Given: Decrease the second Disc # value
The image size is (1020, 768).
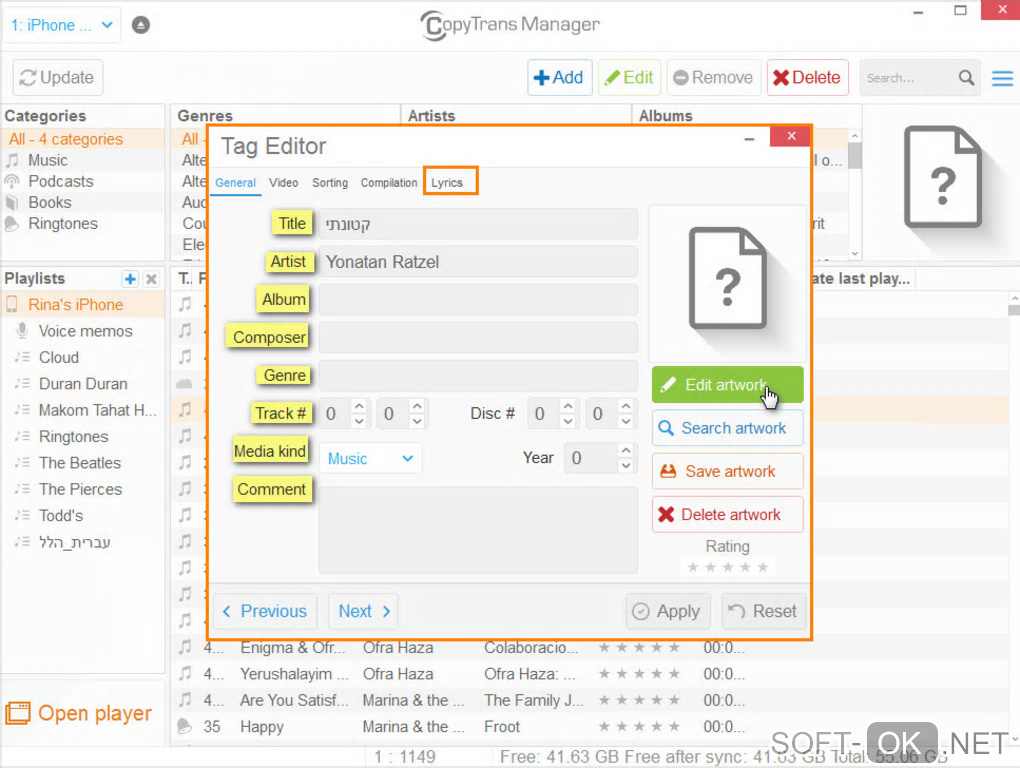Looking at the screenshot, I should coord(626,421).
